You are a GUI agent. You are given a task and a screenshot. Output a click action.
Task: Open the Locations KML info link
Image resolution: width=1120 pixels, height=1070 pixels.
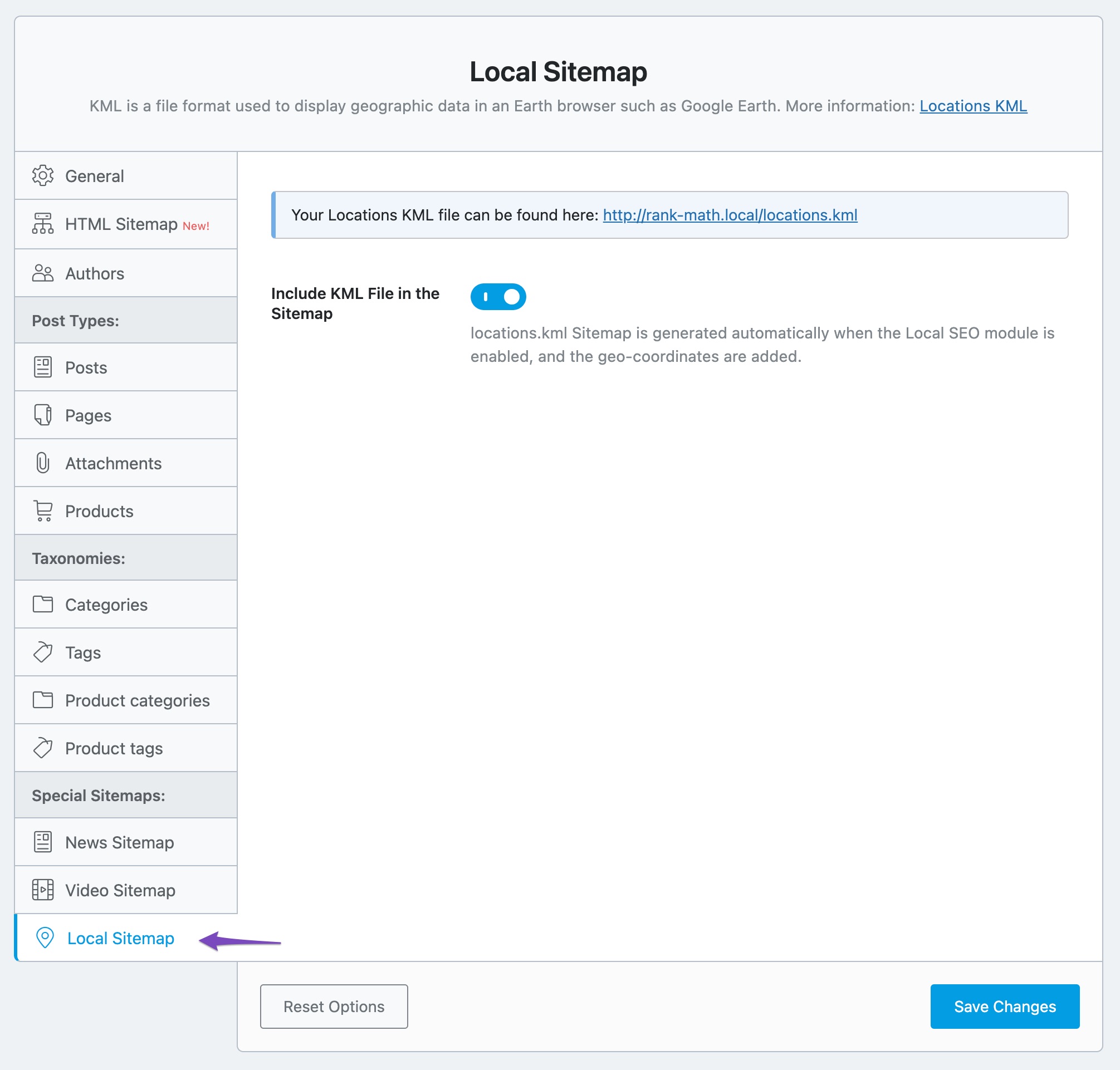(974, 106)
